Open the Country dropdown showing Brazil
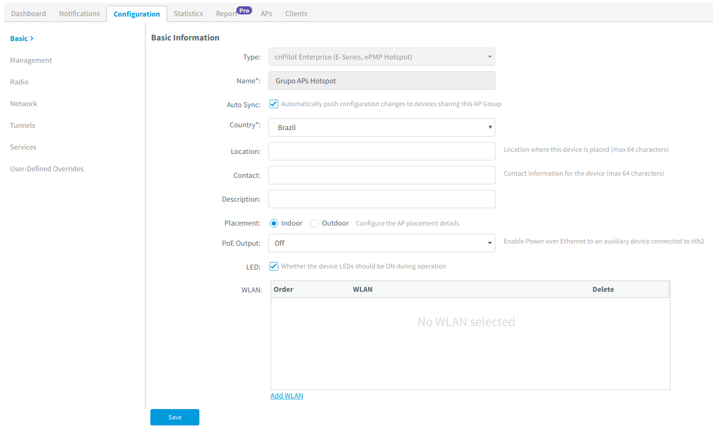The height and width of the screenshot is (437, 721). tap(382, 127)
